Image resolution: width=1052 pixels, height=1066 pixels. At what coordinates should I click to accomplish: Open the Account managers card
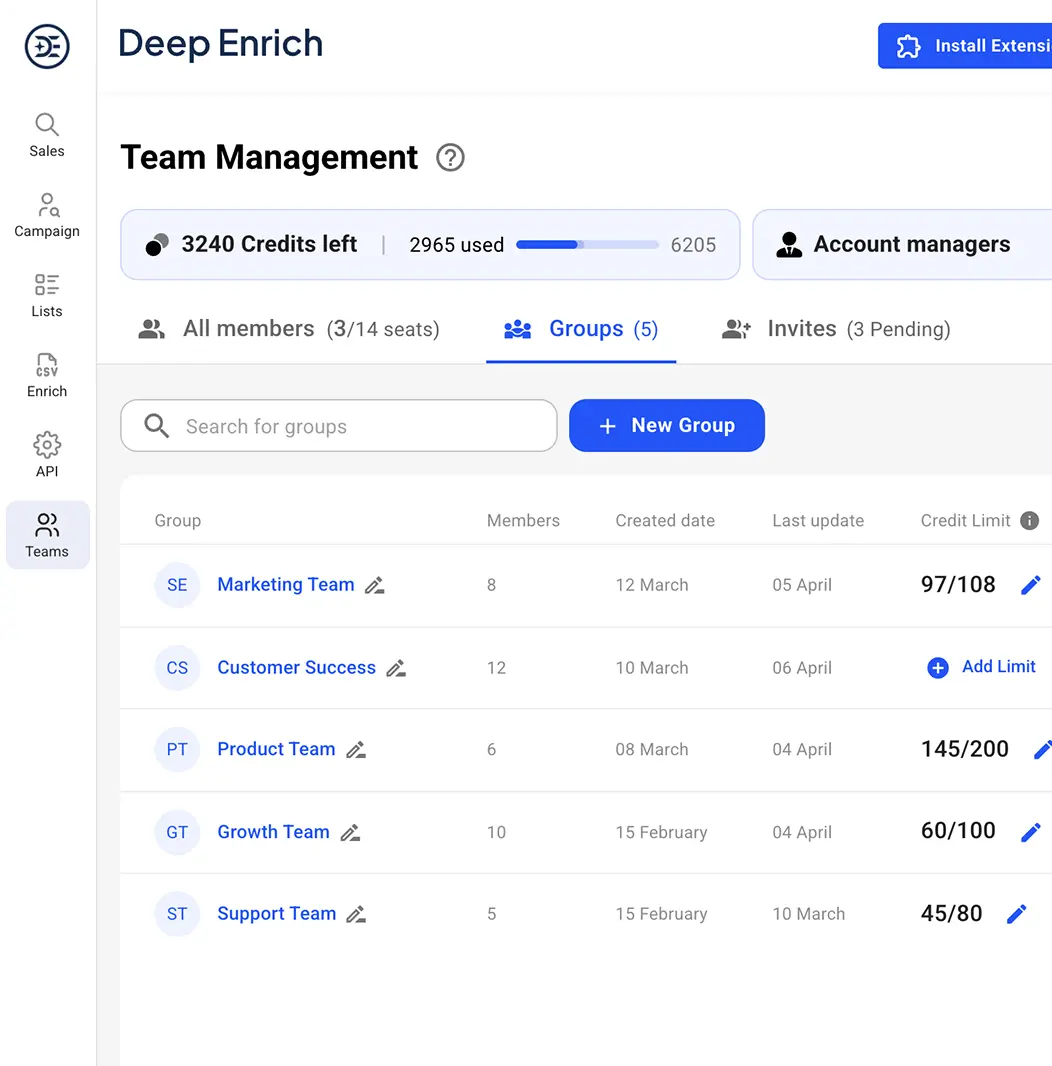point(902,245)
